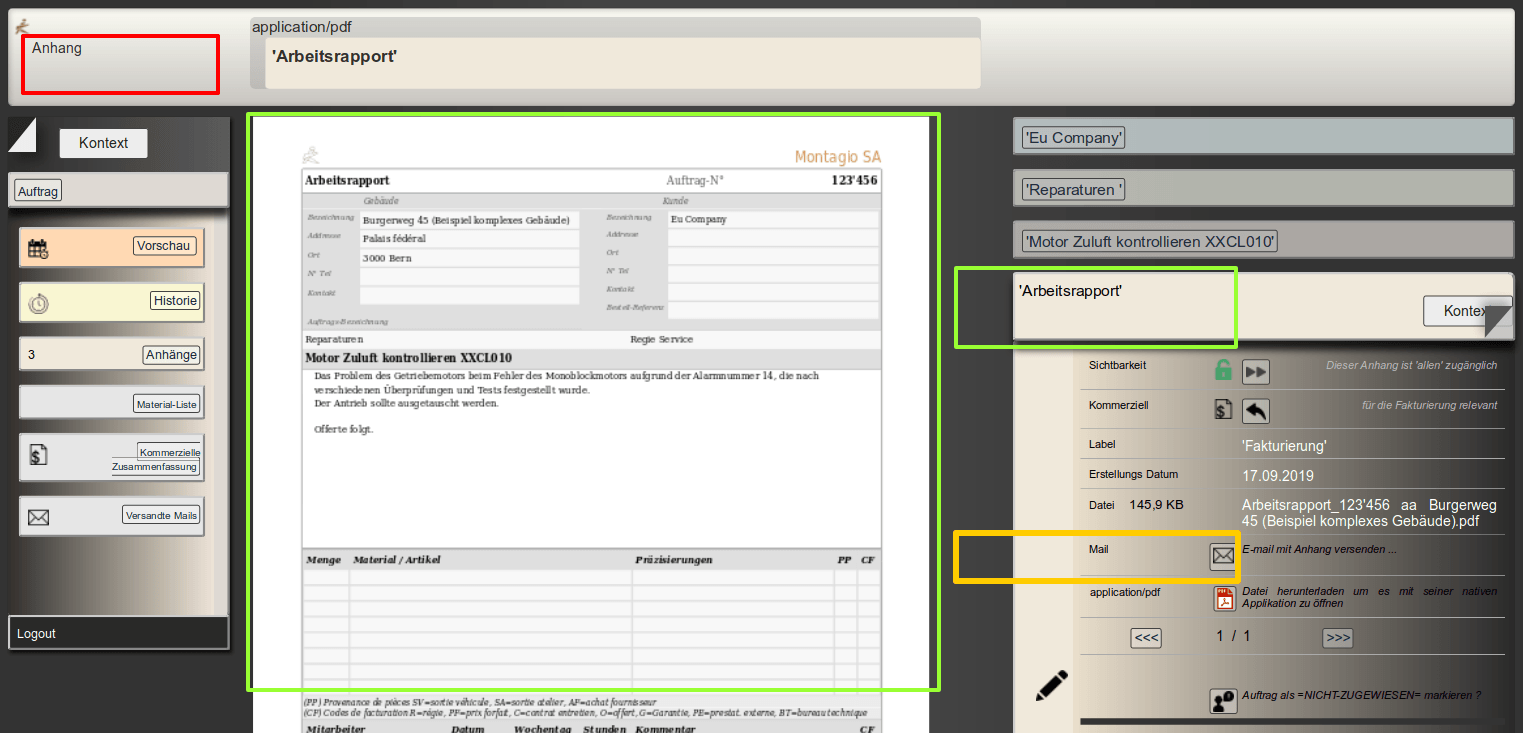The image size is (1523, 733).
Task: Click the envelope icon beside Versandte Mails
Action: [38, 517]
